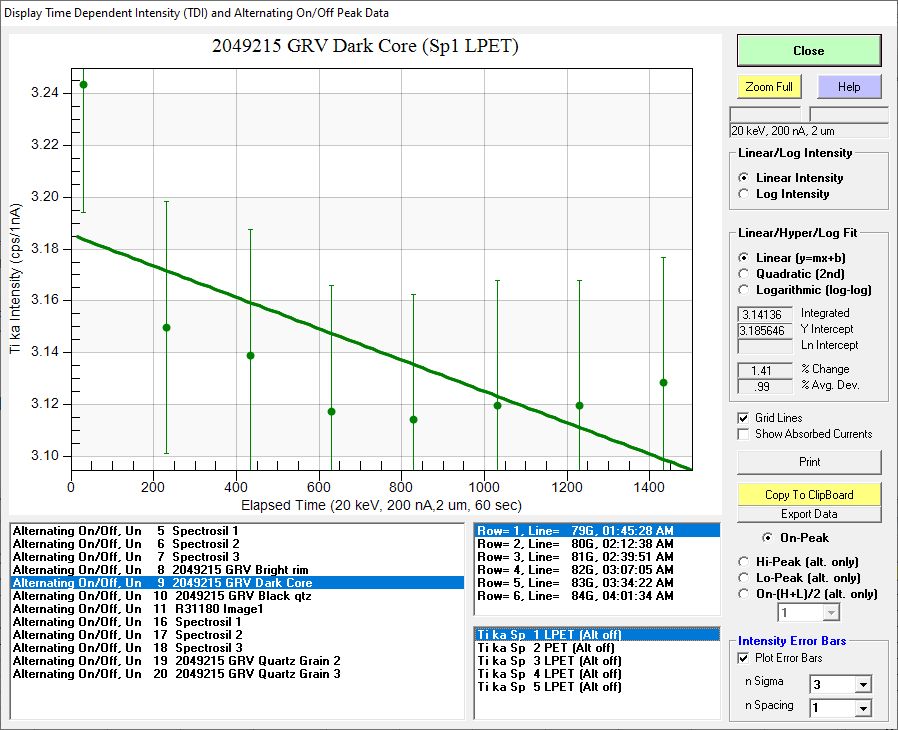898x730 pixels.
Task: Click the green Close button
Action: tap(808, 51)
